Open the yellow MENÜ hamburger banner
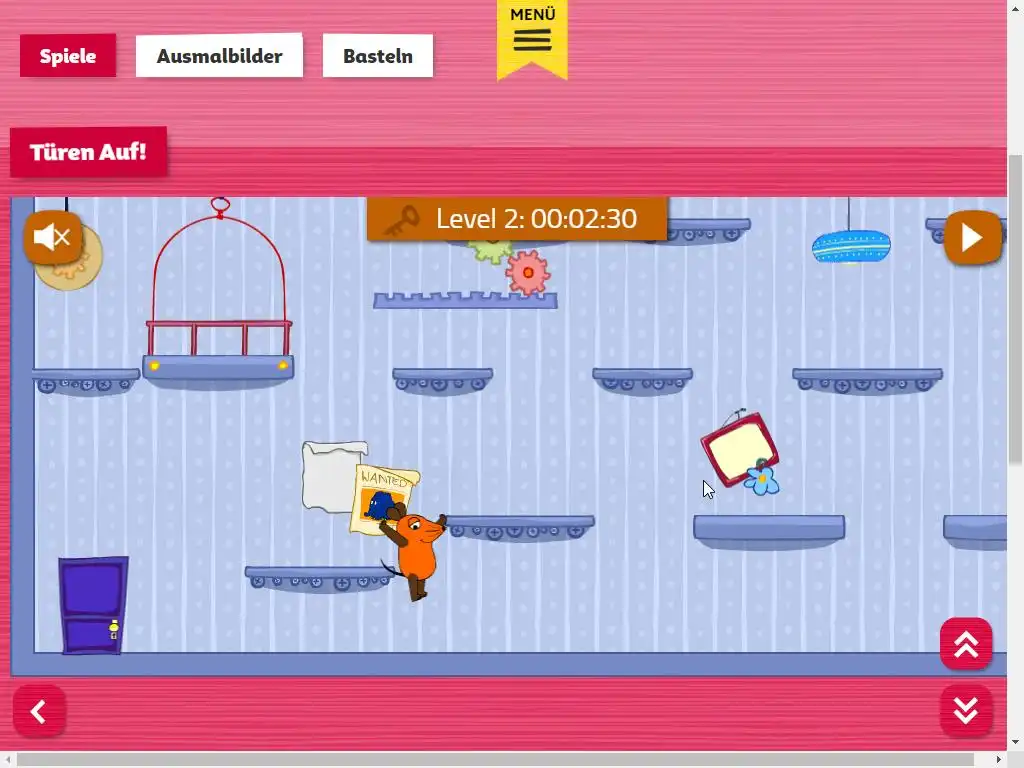This screenshot has width=1024, height=768. [532, 38]
